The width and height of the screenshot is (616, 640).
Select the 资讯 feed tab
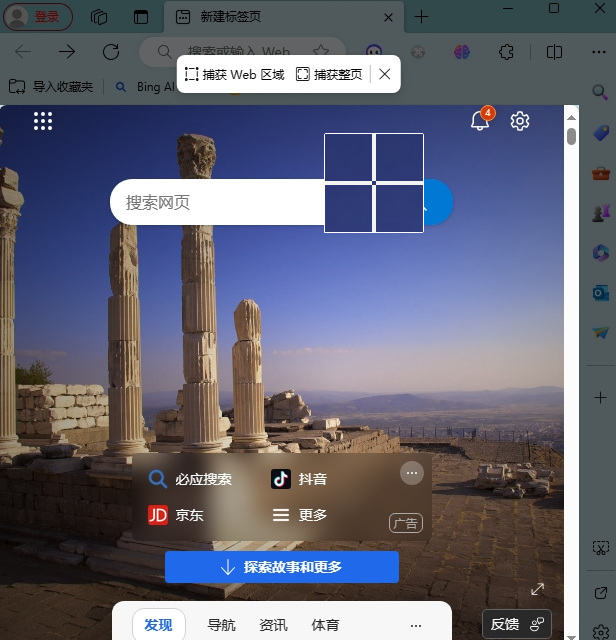click(274, 624)
